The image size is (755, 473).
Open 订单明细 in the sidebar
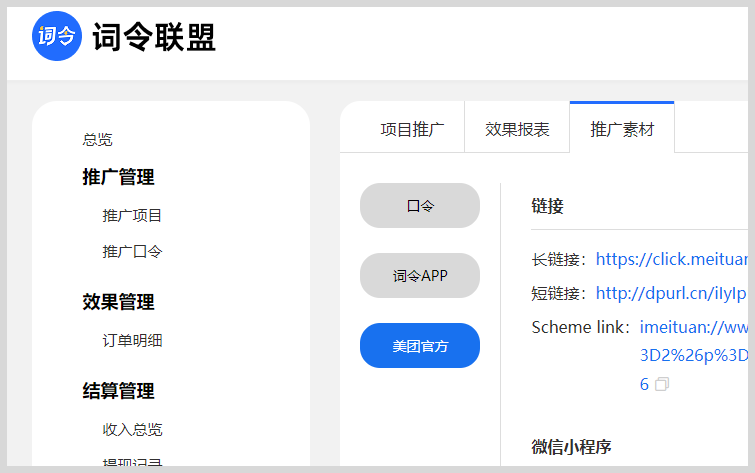(x=132, y=341)
